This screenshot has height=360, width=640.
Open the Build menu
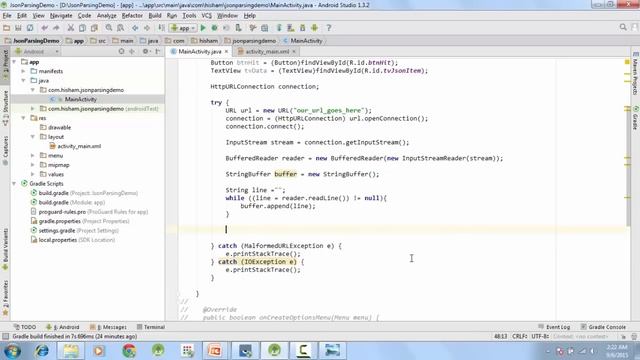tap(155, 16)
